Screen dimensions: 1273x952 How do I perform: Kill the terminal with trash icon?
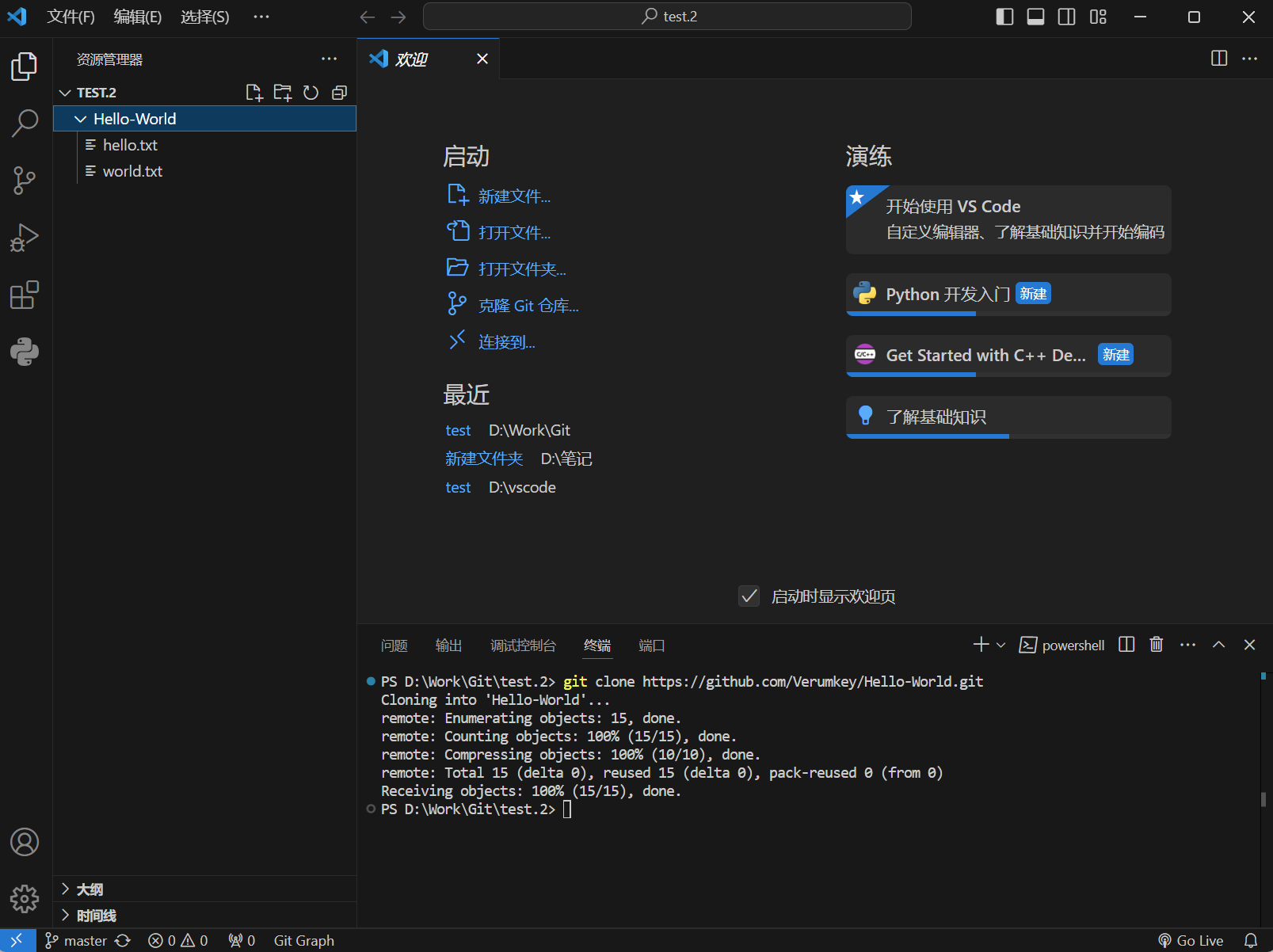(1157, 645)
